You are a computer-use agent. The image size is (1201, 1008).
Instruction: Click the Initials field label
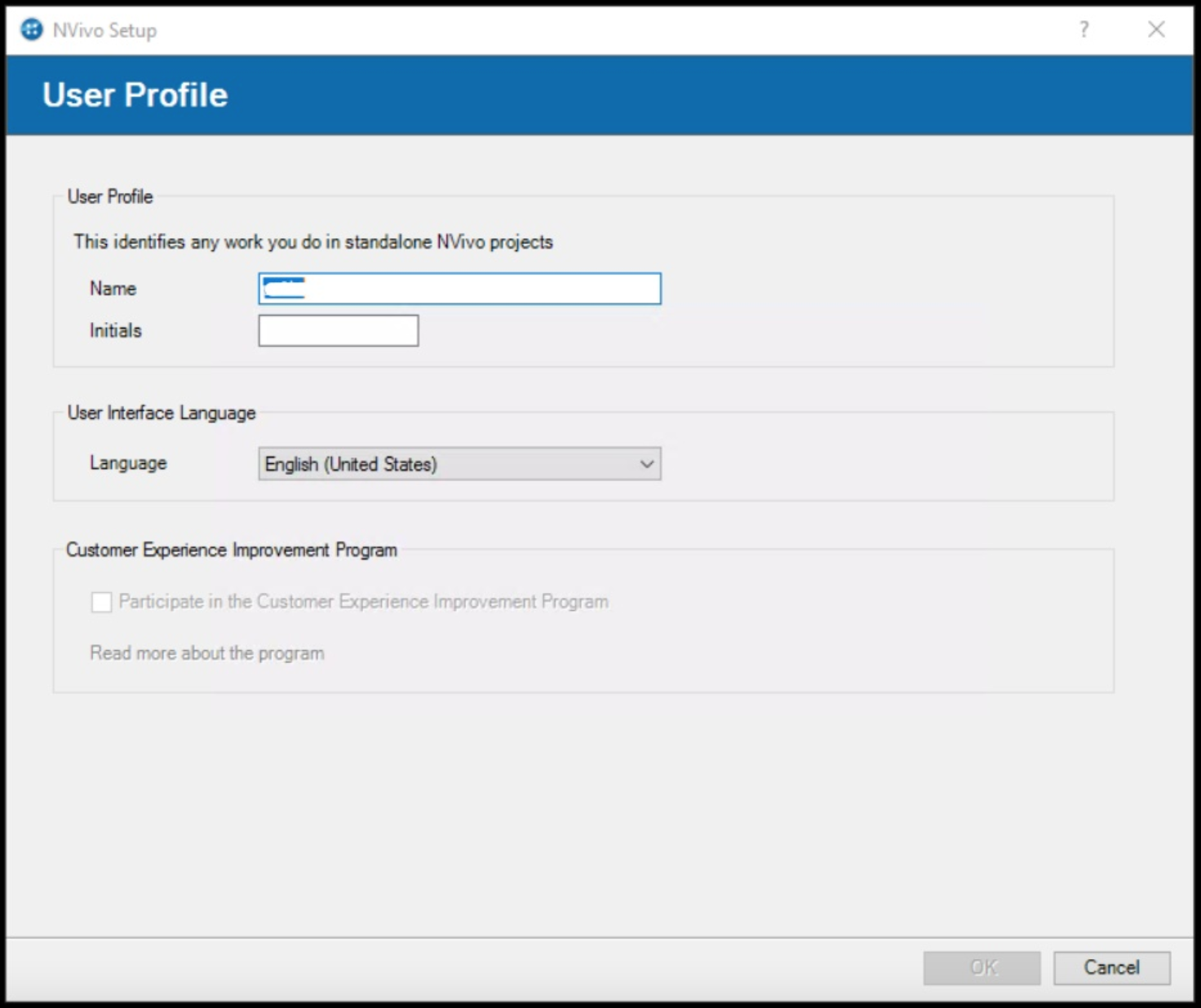pos(115,331)
